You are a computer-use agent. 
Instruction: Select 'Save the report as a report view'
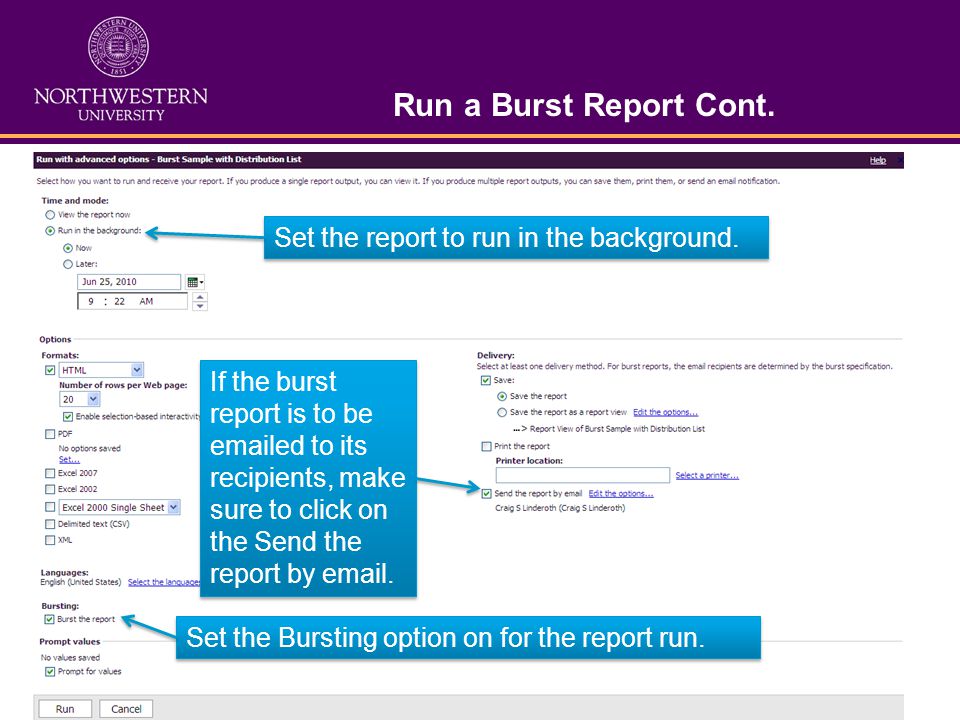[x=502, y=413]
